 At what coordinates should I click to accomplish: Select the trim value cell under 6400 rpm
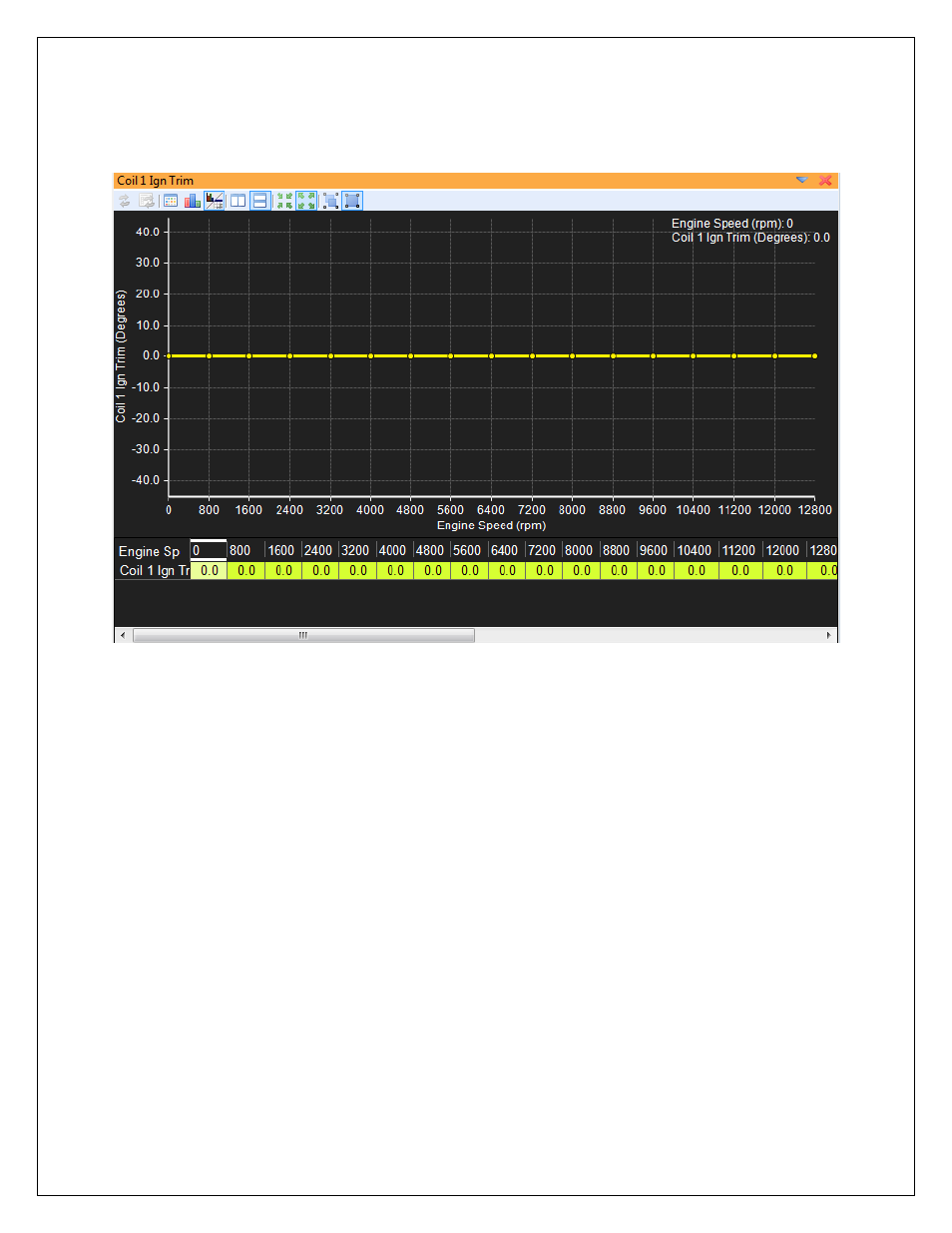(x=507, y=571)
